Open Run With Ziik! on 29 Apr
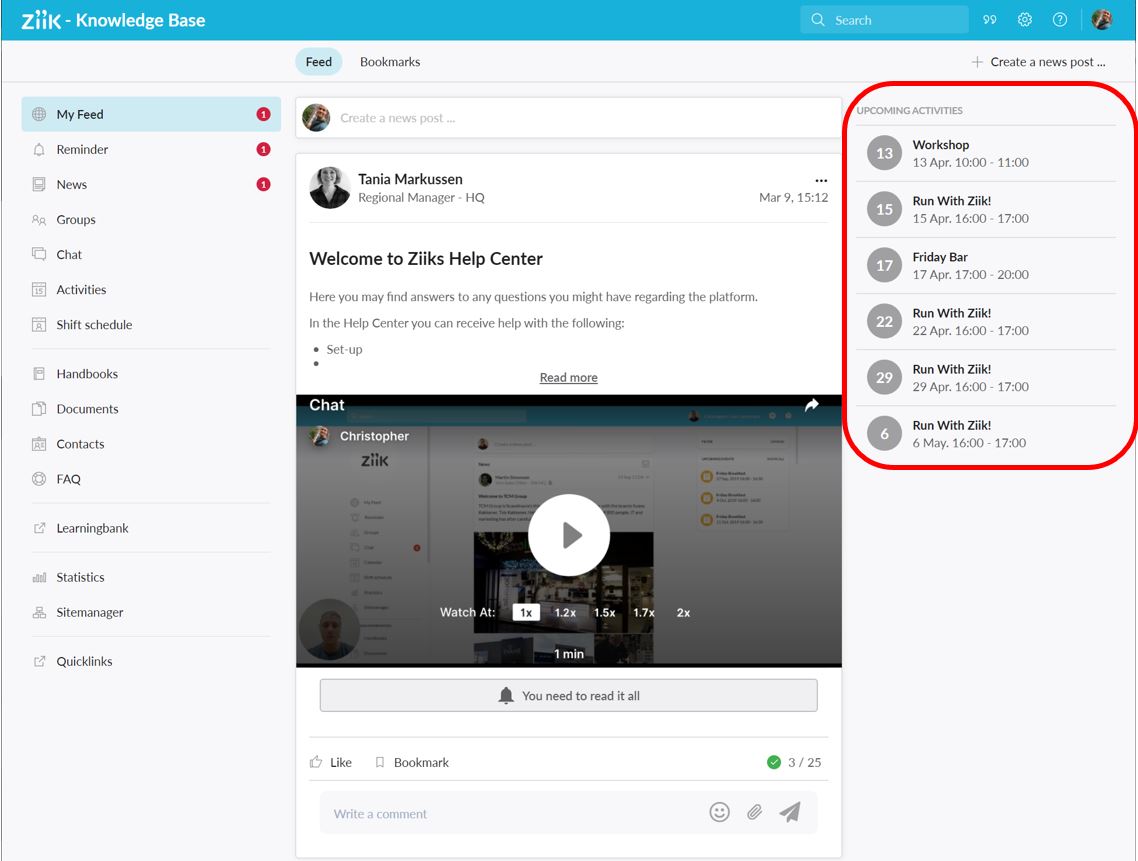The width and height of the screenshot is (1138, 861). tap(986, 378)
